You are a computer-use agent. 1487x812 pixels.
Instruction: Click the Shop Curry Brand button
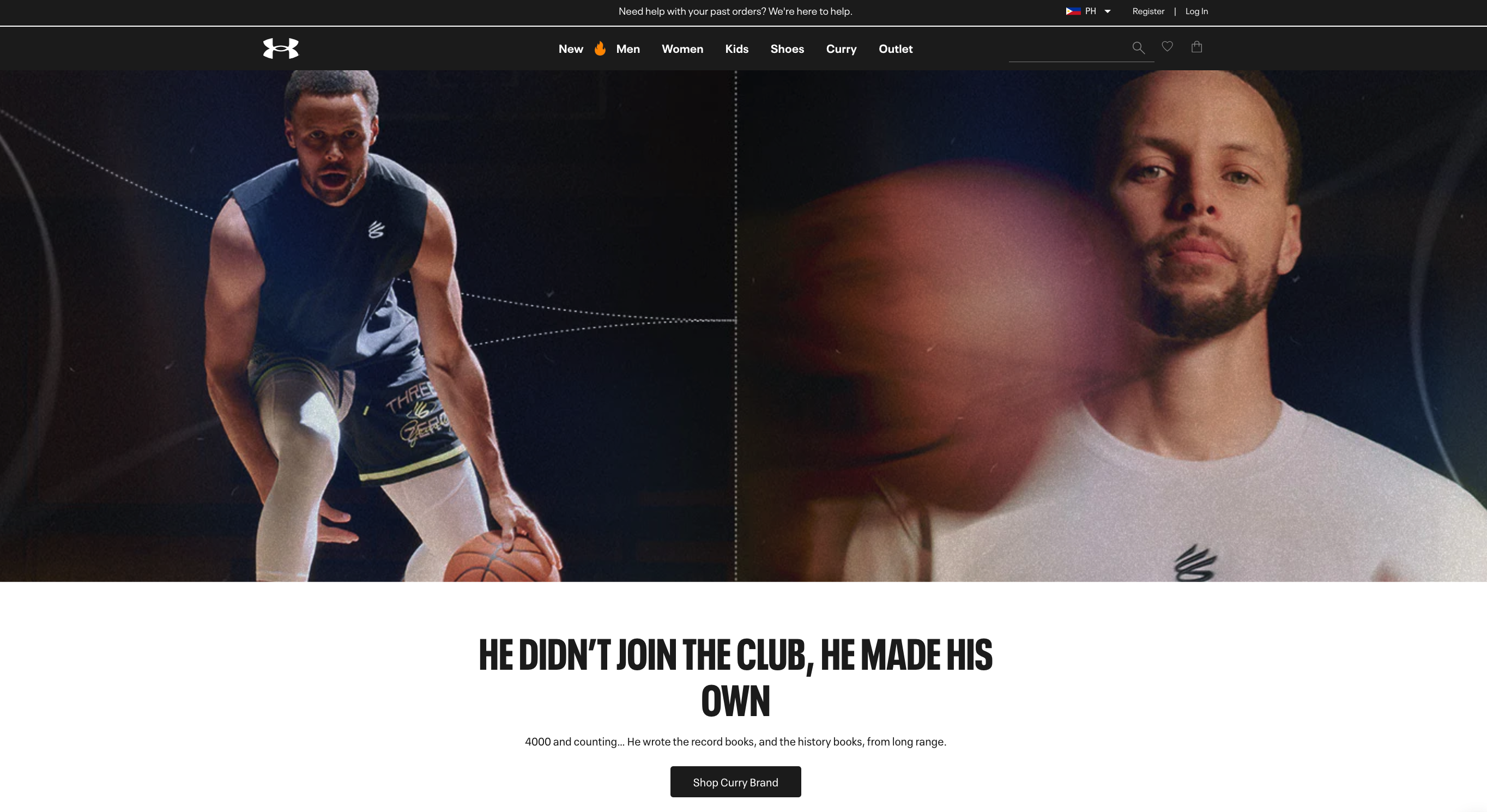click(x=735, y=782)
